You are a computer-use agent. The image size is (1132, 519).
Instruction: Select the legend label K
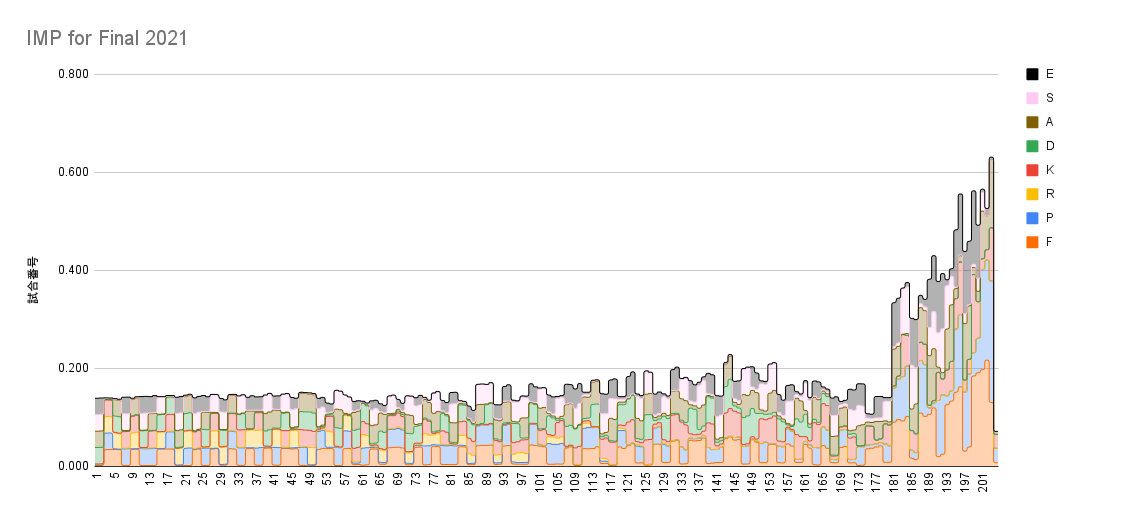(x=1049, y=170)
